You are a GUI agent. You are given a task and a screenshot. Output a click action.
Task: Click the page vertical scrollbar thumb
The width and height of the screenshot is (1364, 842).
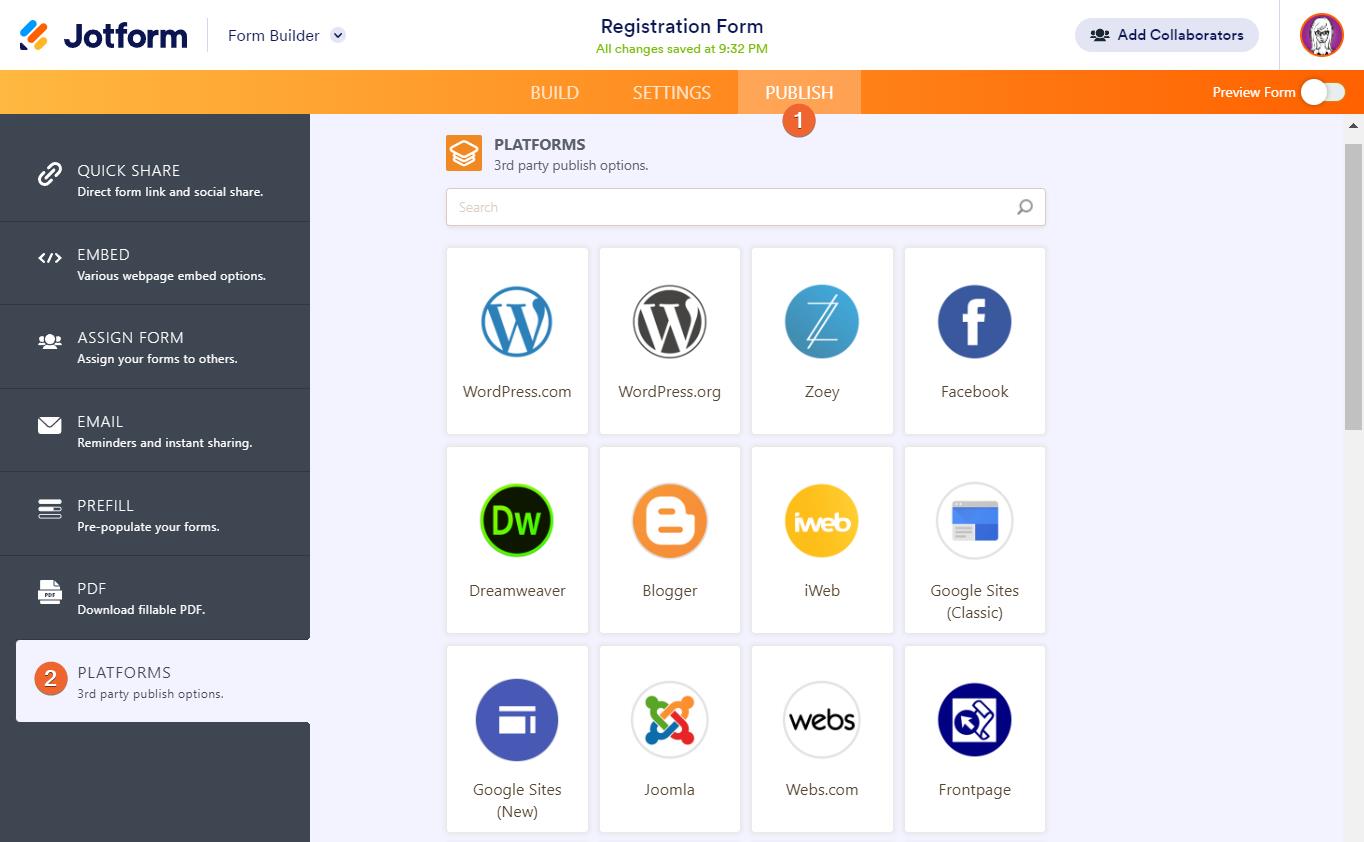1354,287
